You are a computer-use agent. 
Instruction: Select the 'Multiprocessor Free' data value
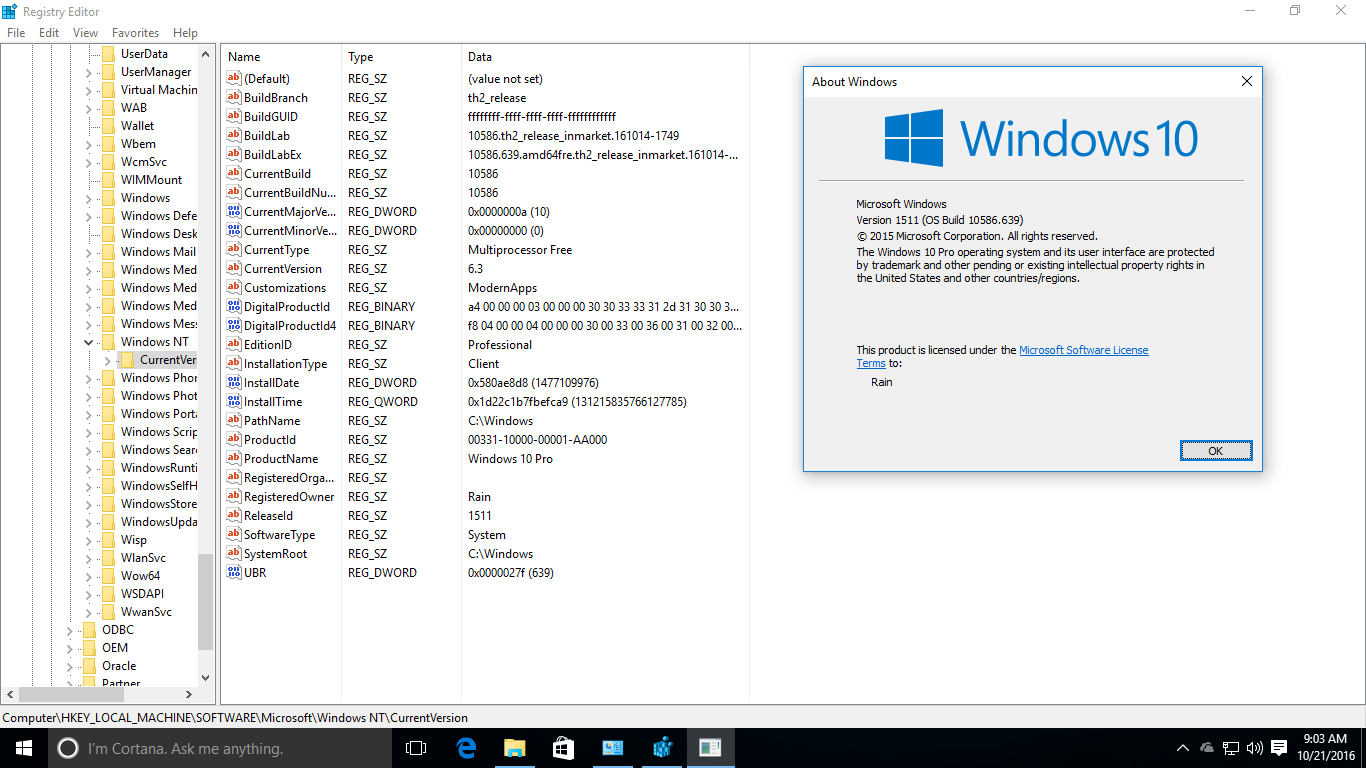click(520, 250)
